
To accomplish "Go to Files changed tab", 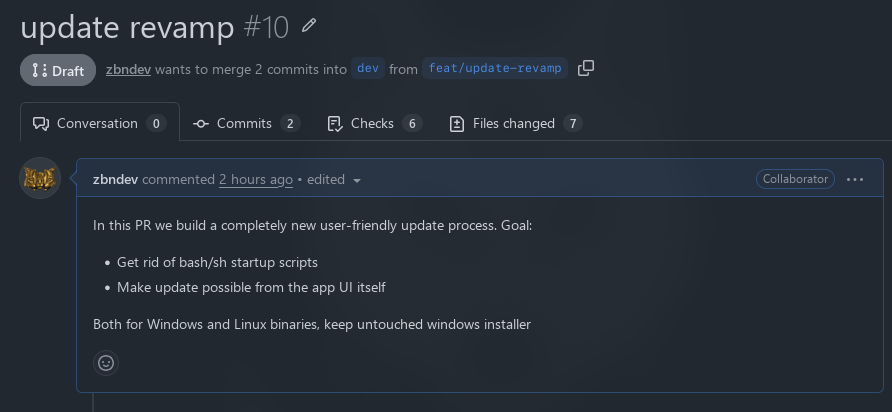I will pos(516,123).
